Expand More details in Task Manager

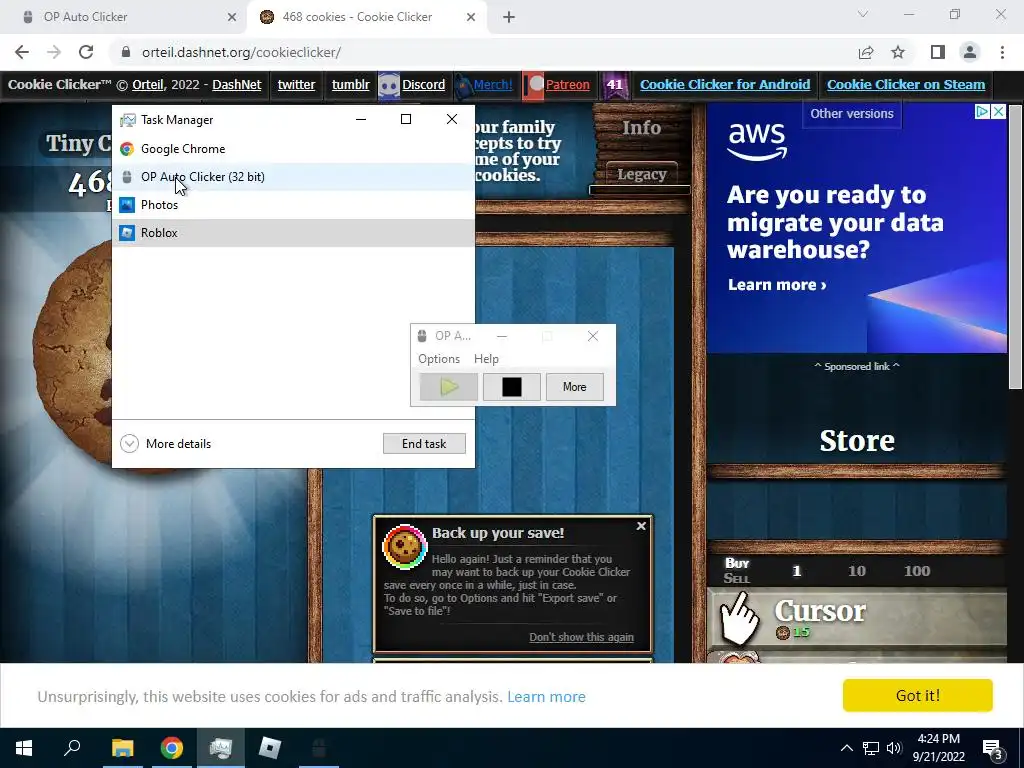tap(166, 443)
